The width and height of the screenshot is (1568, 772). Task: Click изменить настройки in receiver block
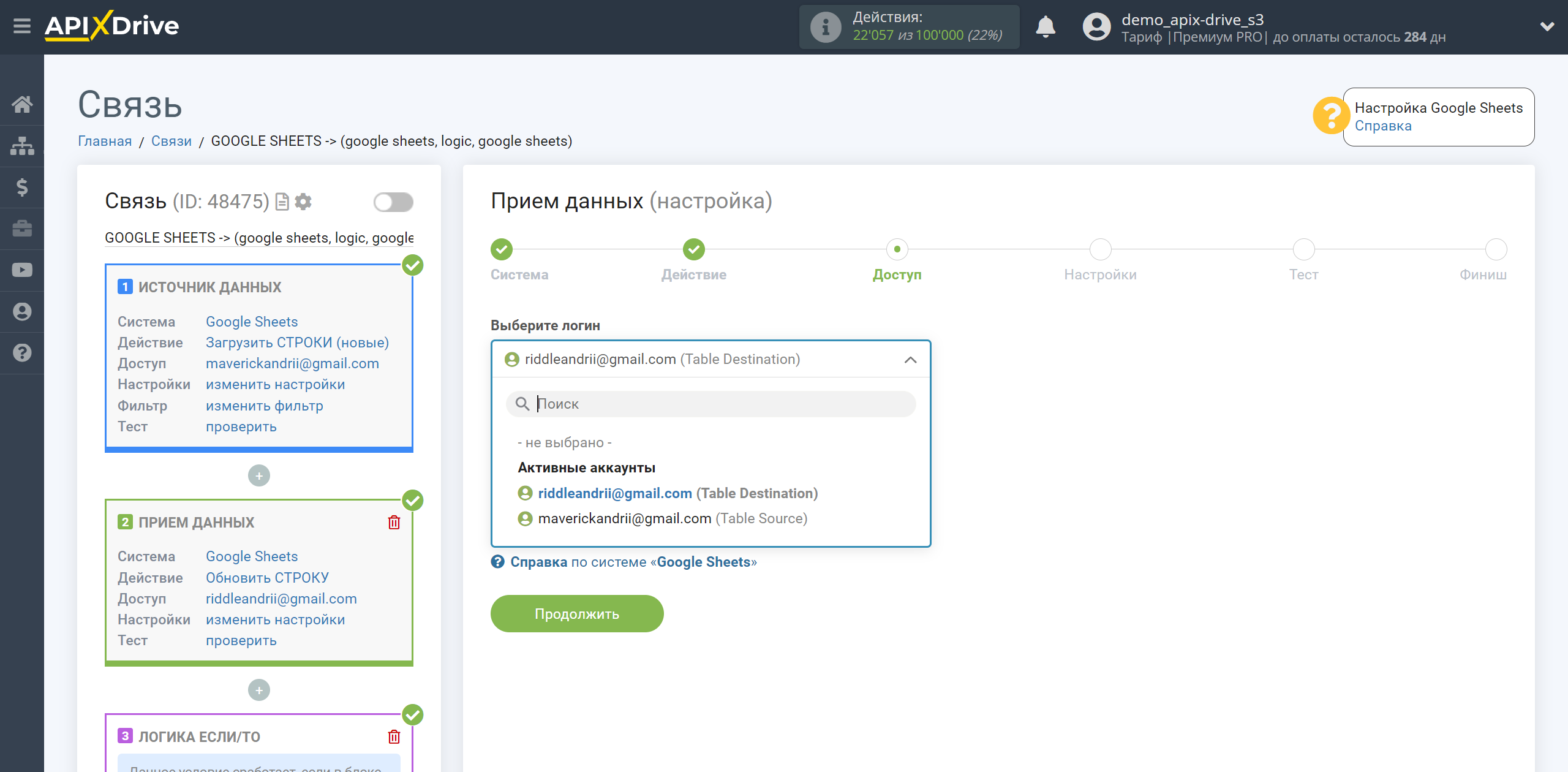(276, 619)
